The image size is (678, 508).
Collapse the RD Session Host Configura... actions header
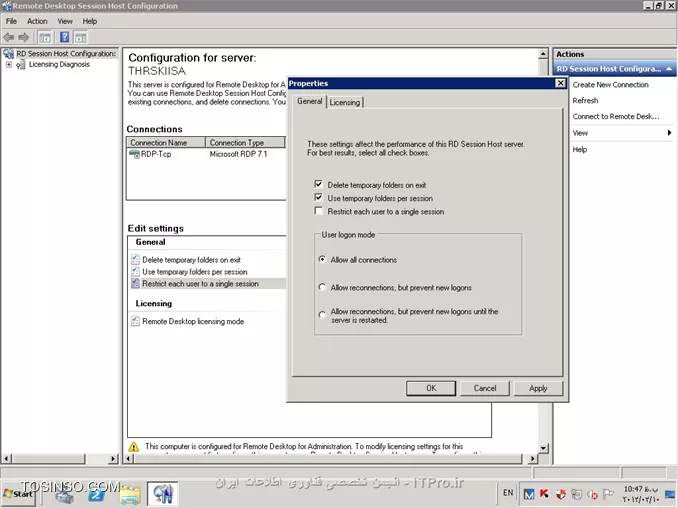point(669,69)
